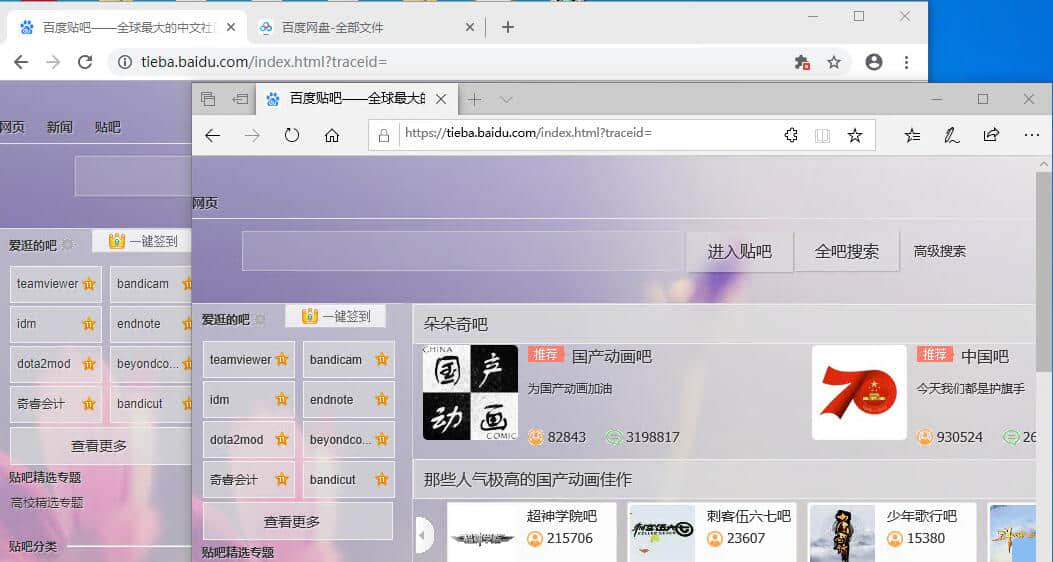Click Edge 'set tabs aside' icon
The height and width of the screenshot is (562, 1053).
240,99
